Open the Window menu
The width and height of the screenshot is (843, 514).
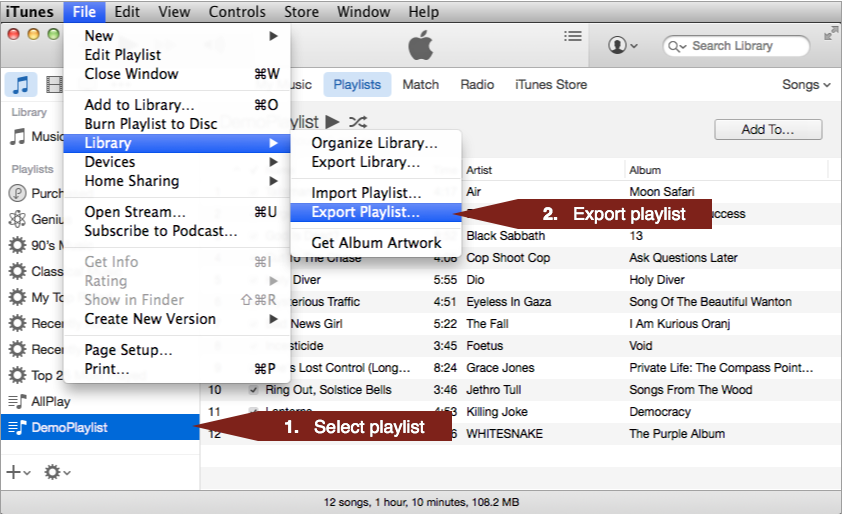363,11
